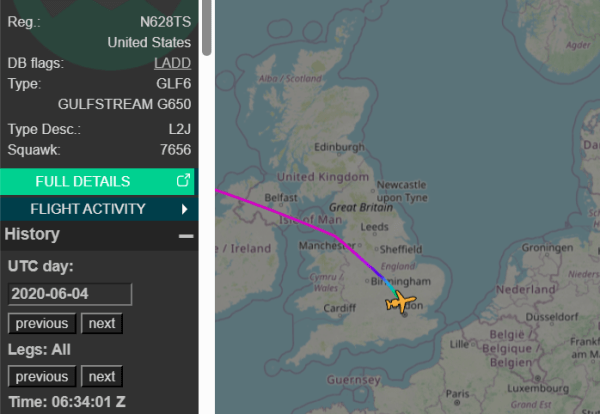Click the external link icon on Full Details
The height and width of the screenshot is (414, 600).
click(x=183, y=181)
